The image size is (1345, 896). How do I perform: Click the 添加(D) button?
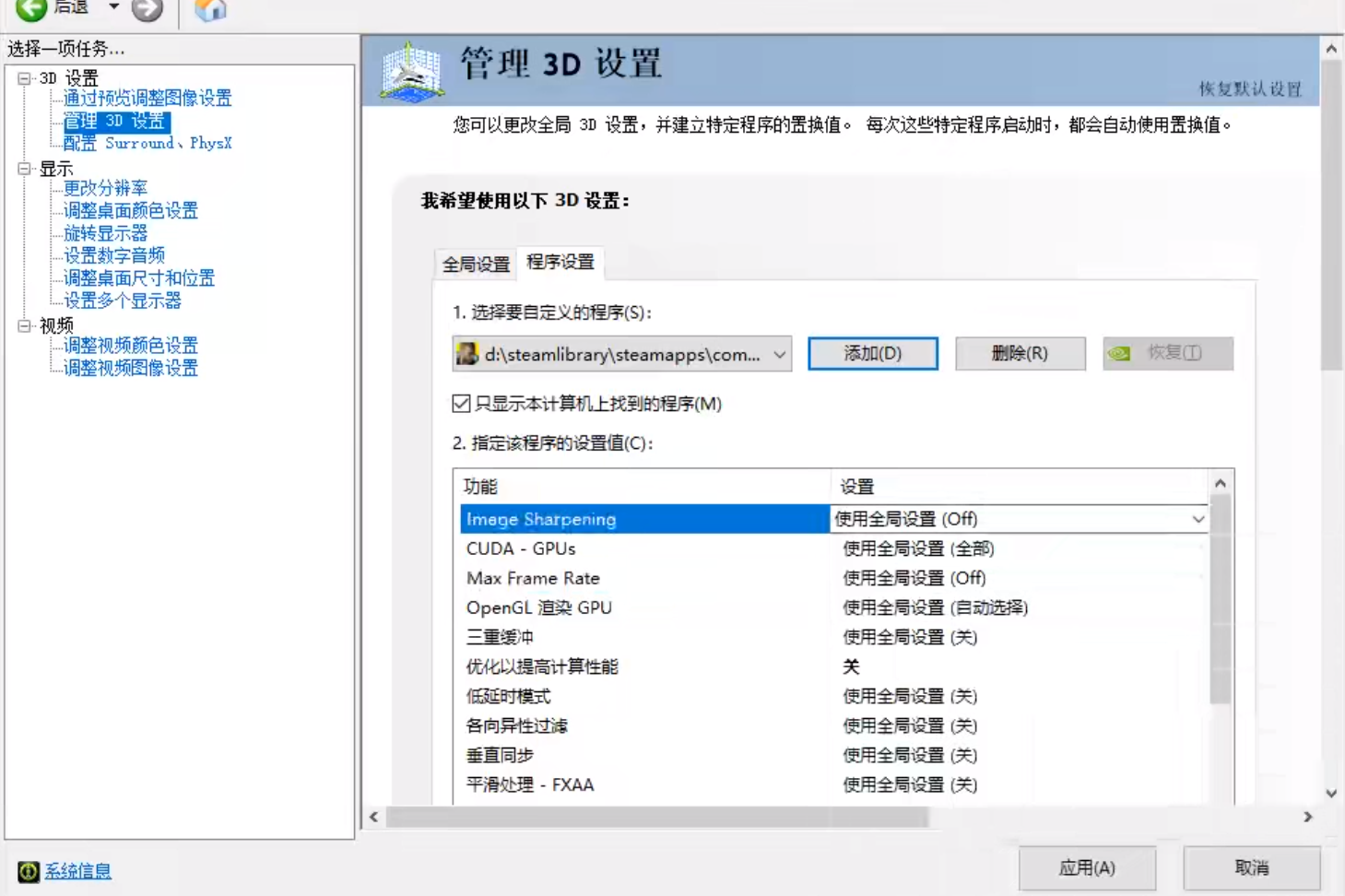[873, 353]
